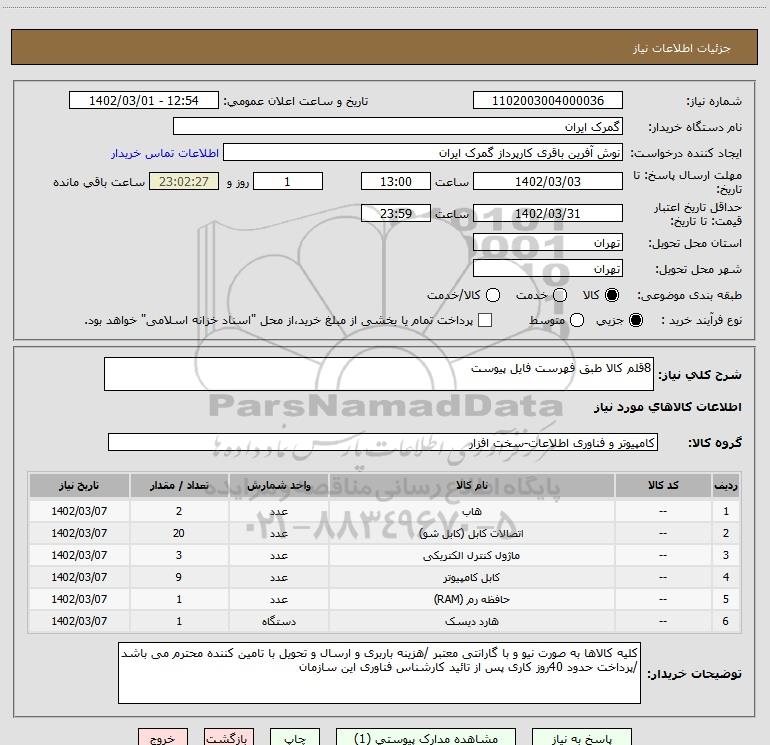Click the buyer organization field گمرک ایران
770x745 pixels.
(398, 127)
